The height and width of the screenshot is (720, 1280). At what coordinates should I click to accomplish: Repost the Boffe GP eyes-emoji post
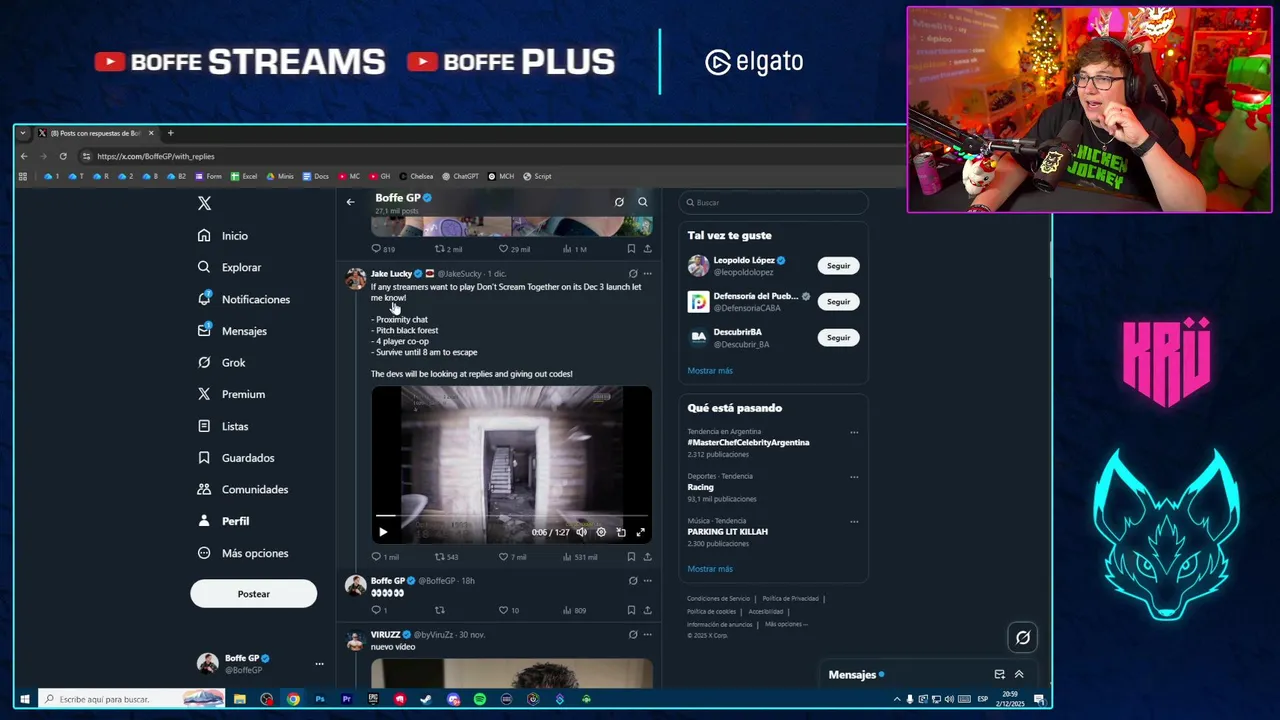click(x=439, y=610)
